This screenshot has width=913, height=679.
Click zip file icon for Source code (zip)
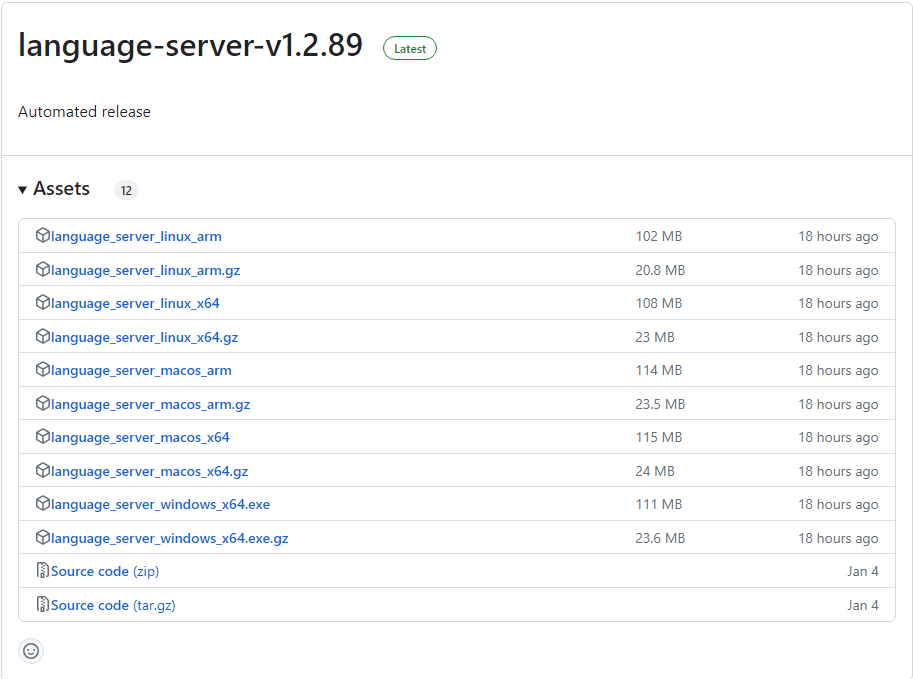pyautogui.click(x=43, y=571)
